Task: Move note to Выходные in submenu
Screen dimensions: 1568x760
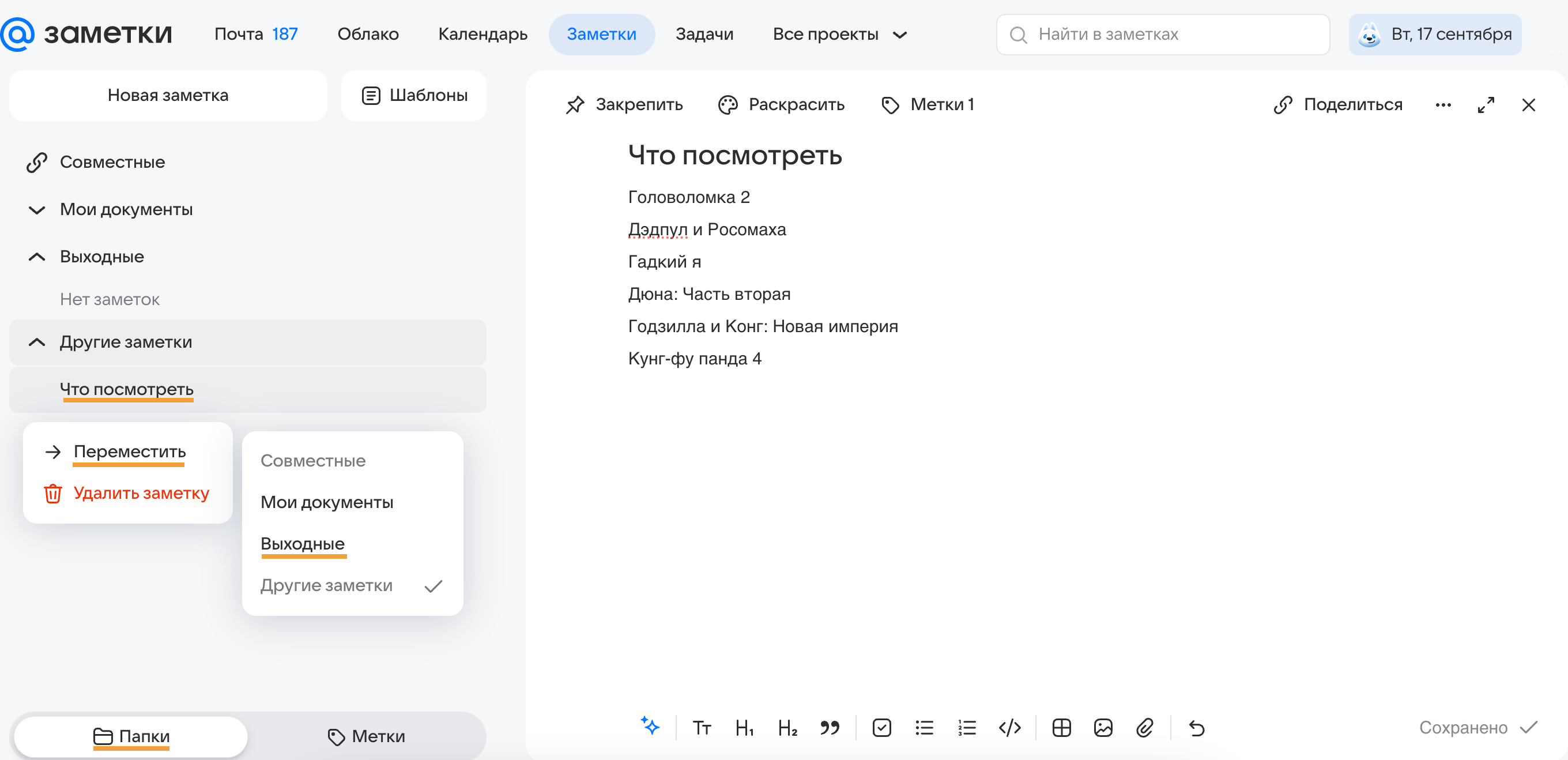Action: 303,544
